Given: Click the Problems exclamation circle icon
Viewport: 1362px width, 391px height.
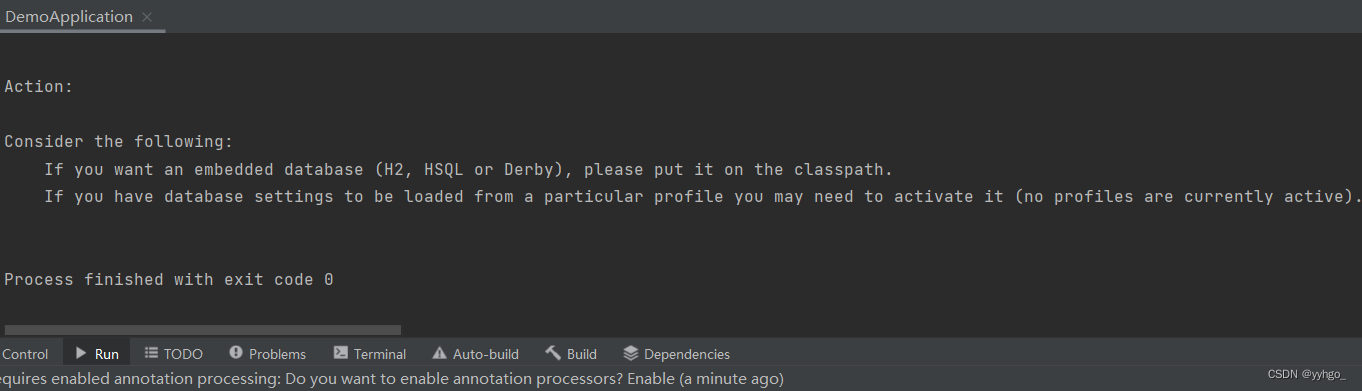Looking at the screenshot, I should tap(236, 353).
